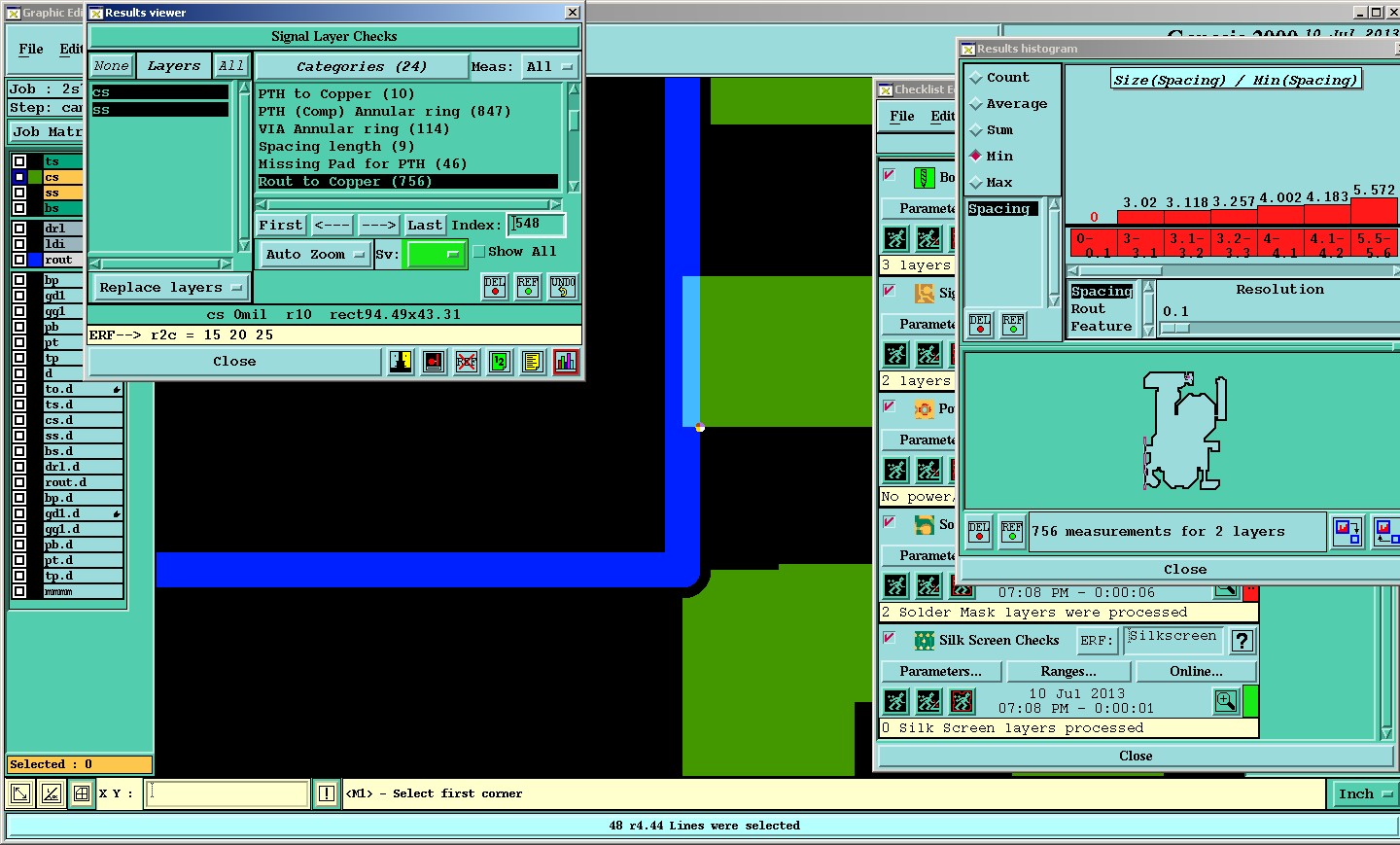Click categories list scroll up arrow
Viewport: 1400px width, 845px height.
(x=574, y=89)
